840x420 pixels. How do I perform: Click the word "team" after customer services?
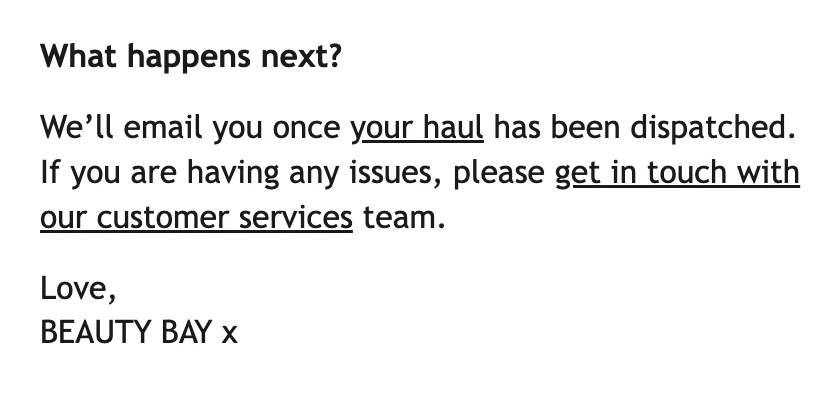(x=402, y=217)
